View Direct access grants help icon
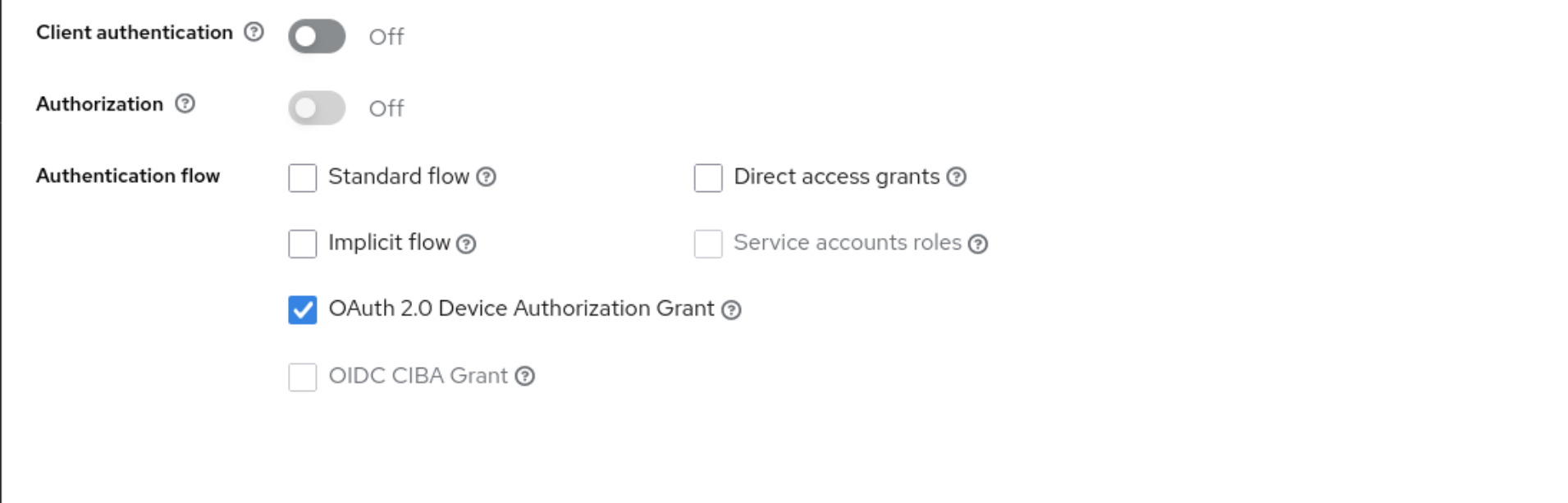 tap(957, 177)
